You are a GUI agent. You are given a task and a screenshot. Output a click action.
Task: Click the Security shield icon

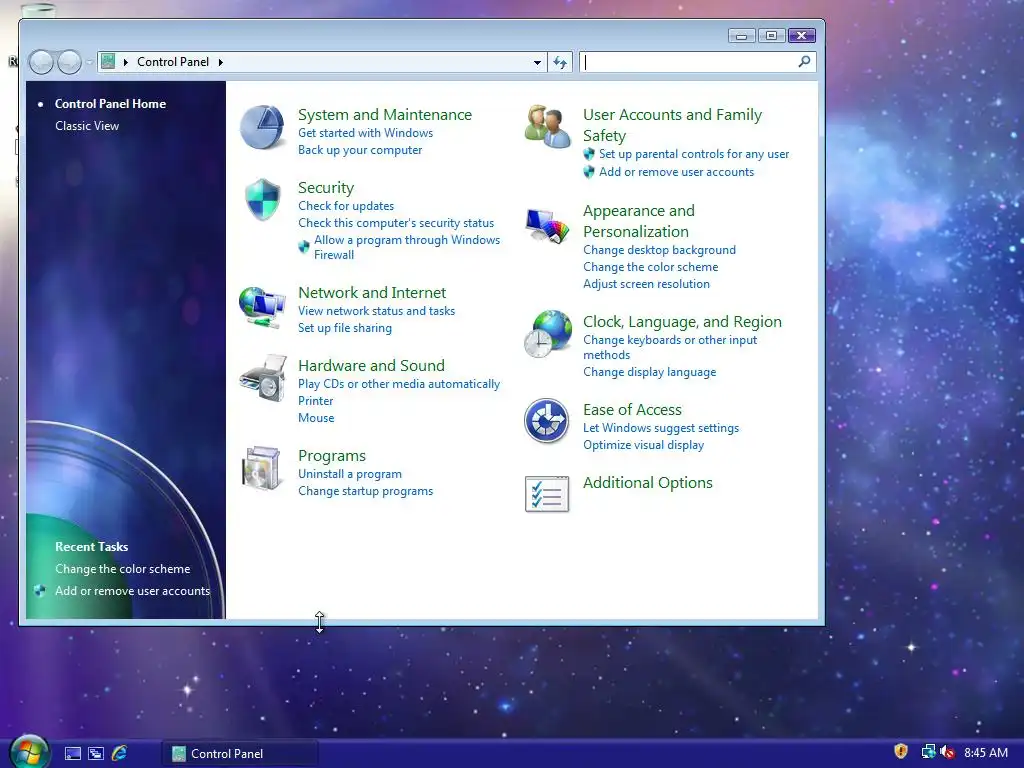pyautogui.click(x=263, y=199)
